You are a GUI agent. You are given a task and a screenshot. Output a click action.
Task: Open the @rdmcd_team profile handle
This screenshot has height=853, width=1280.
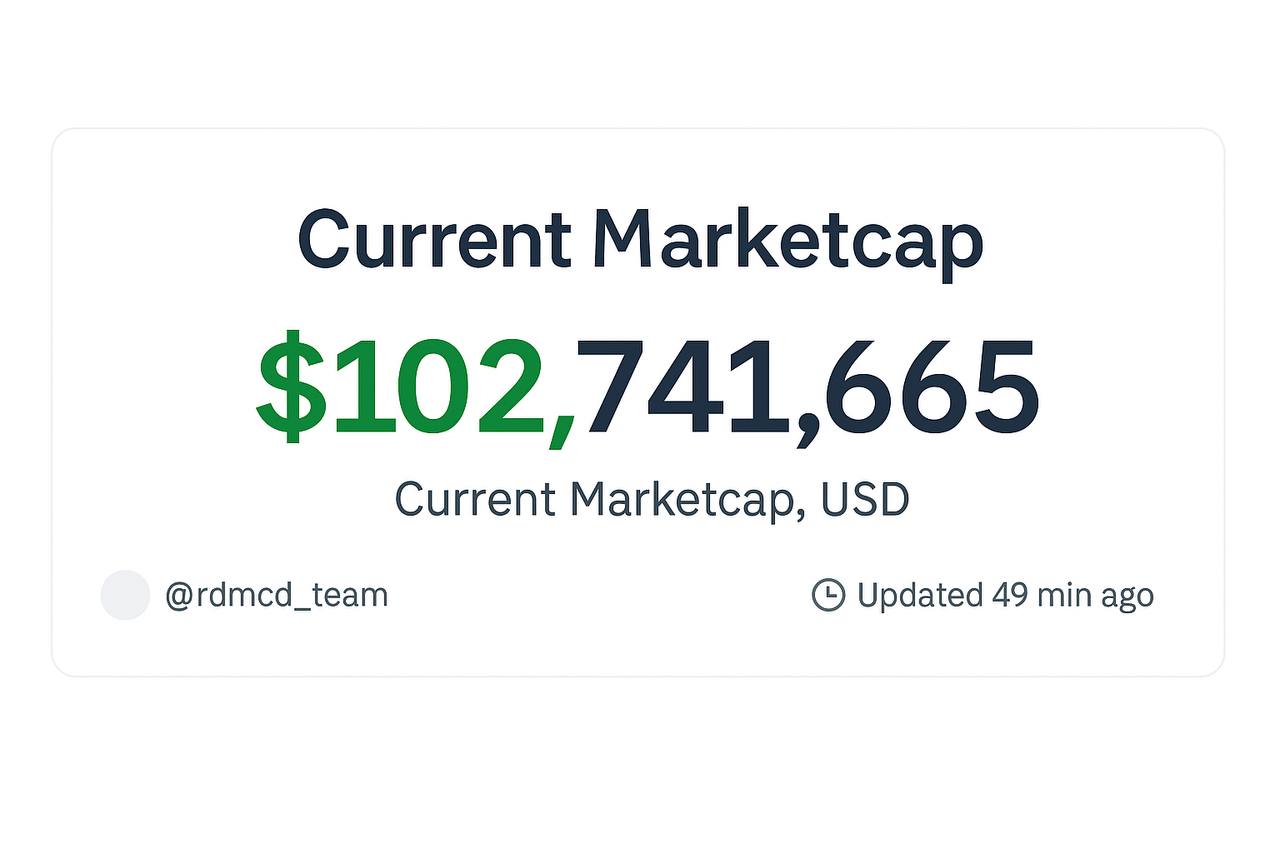276,596
